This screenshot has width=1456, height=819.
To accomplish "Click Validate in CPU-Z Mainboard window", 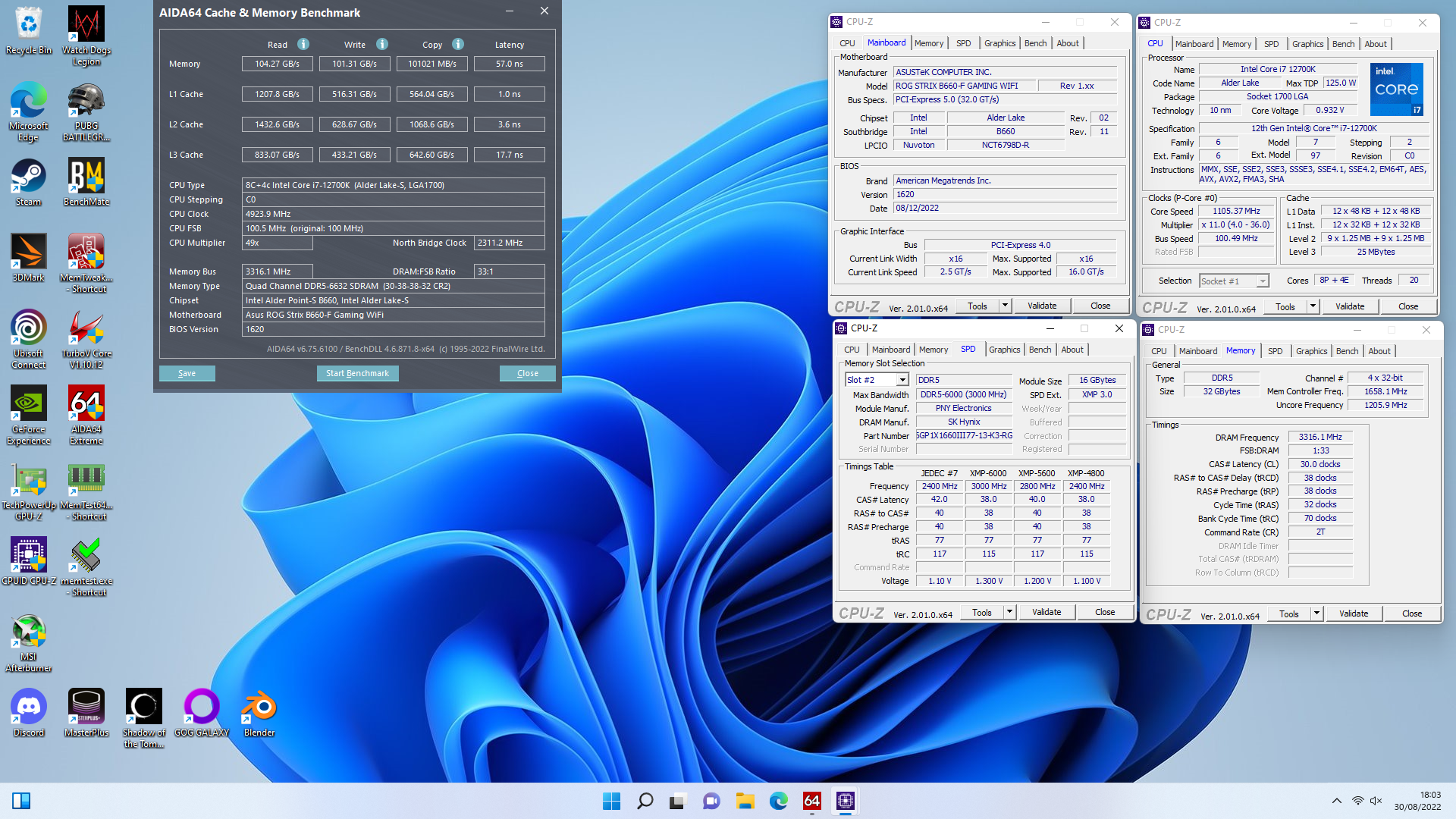I will pyautogui.click(x=1042, y=306).
